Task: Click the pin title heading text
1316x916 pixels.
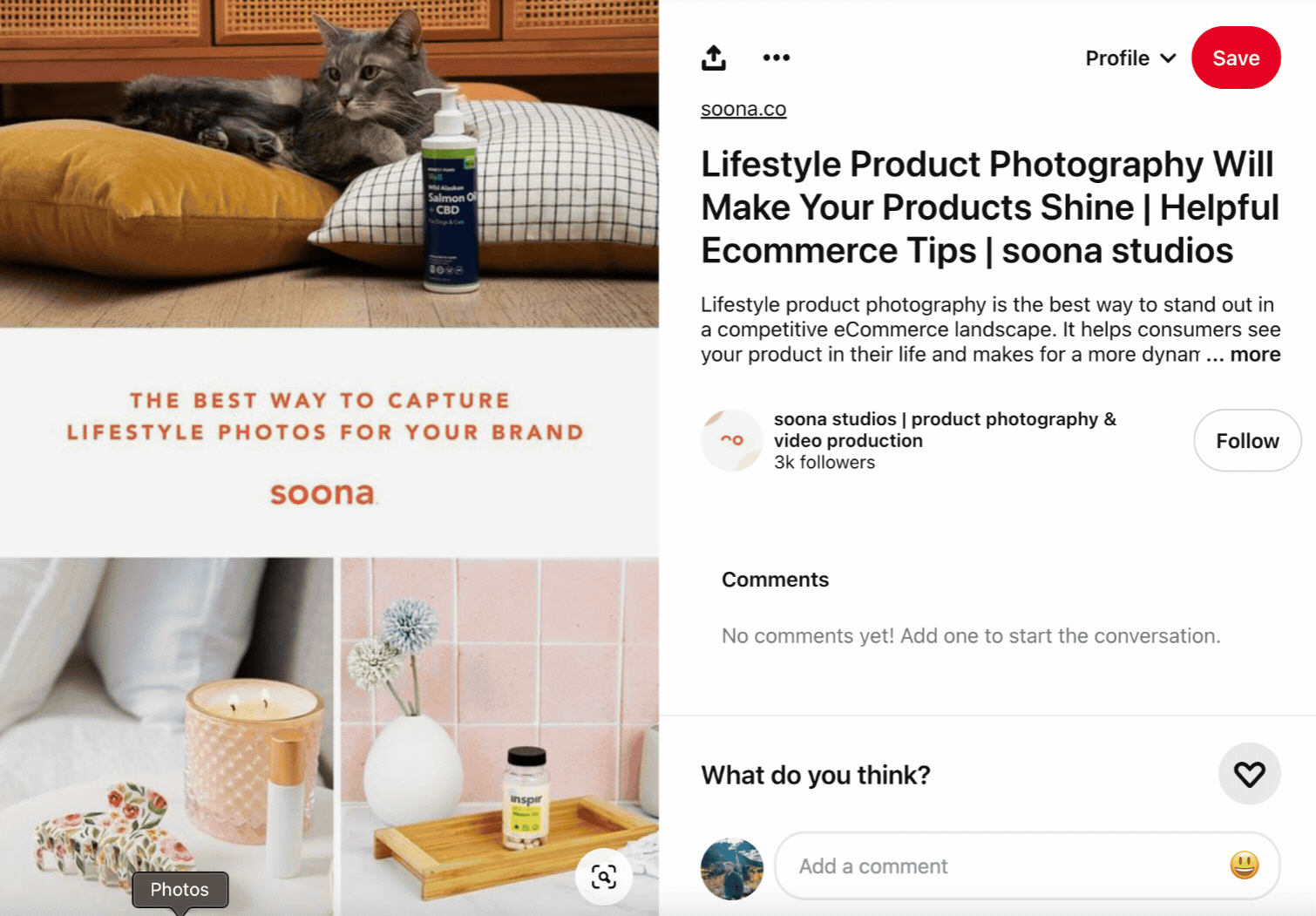Action: [x=990, y=207]
